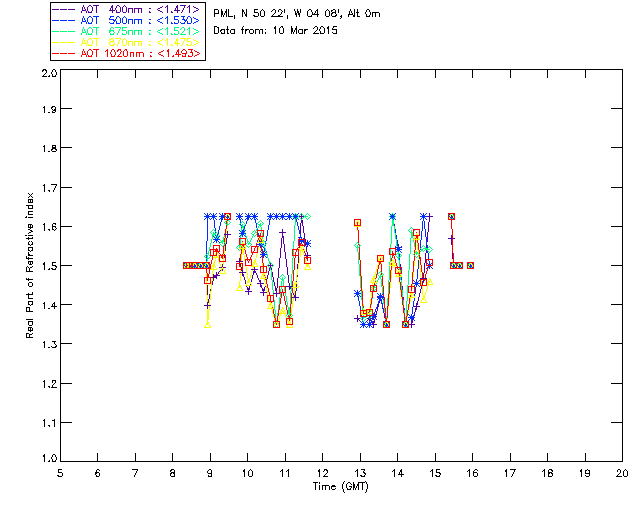Image resolution: width=640 pixels, height=512 pixels.
Task: Click the blue dashed line sample for 500nm
Action: 64,20
